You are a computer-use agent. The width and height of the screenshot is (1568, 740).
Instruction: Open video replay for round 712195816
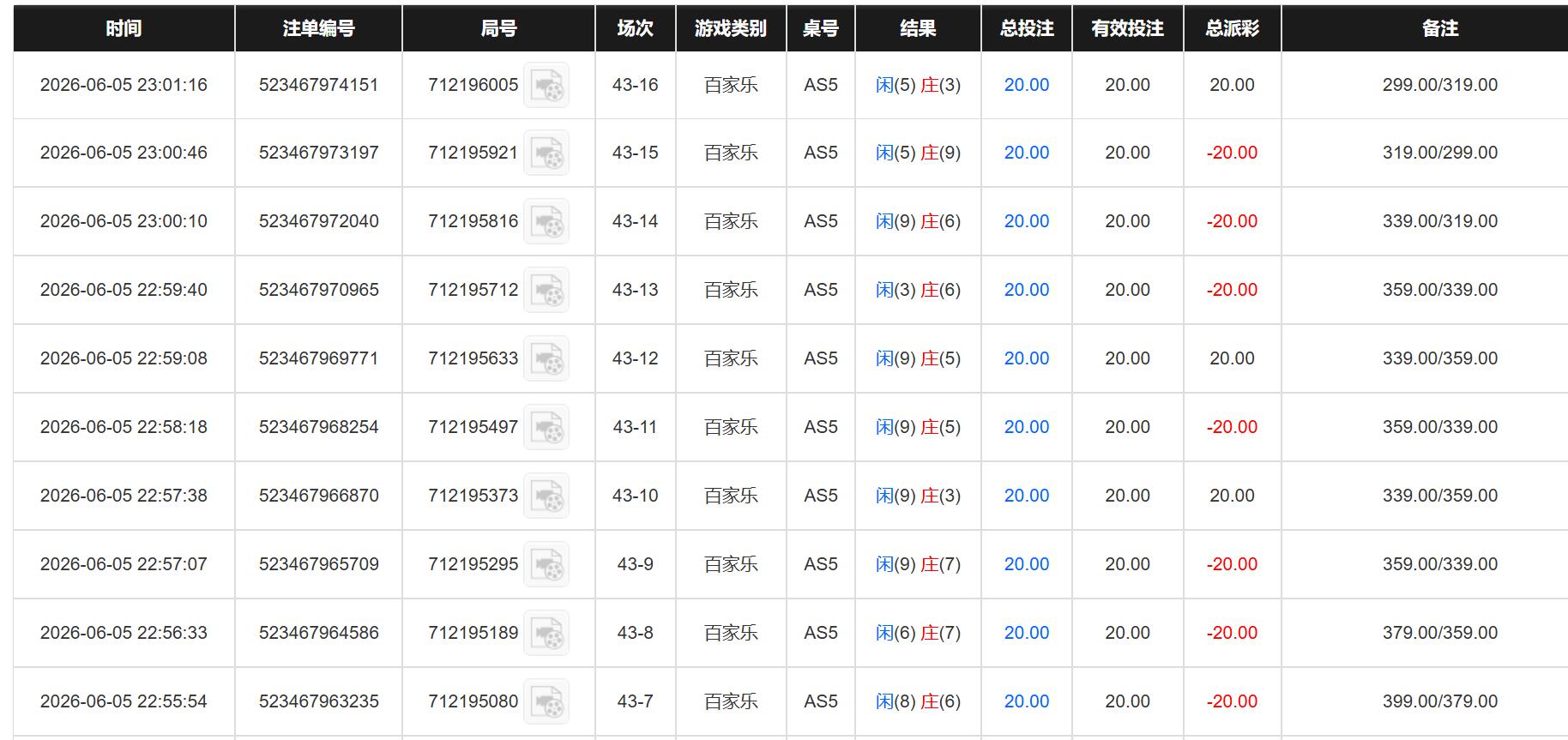(546, 222)
